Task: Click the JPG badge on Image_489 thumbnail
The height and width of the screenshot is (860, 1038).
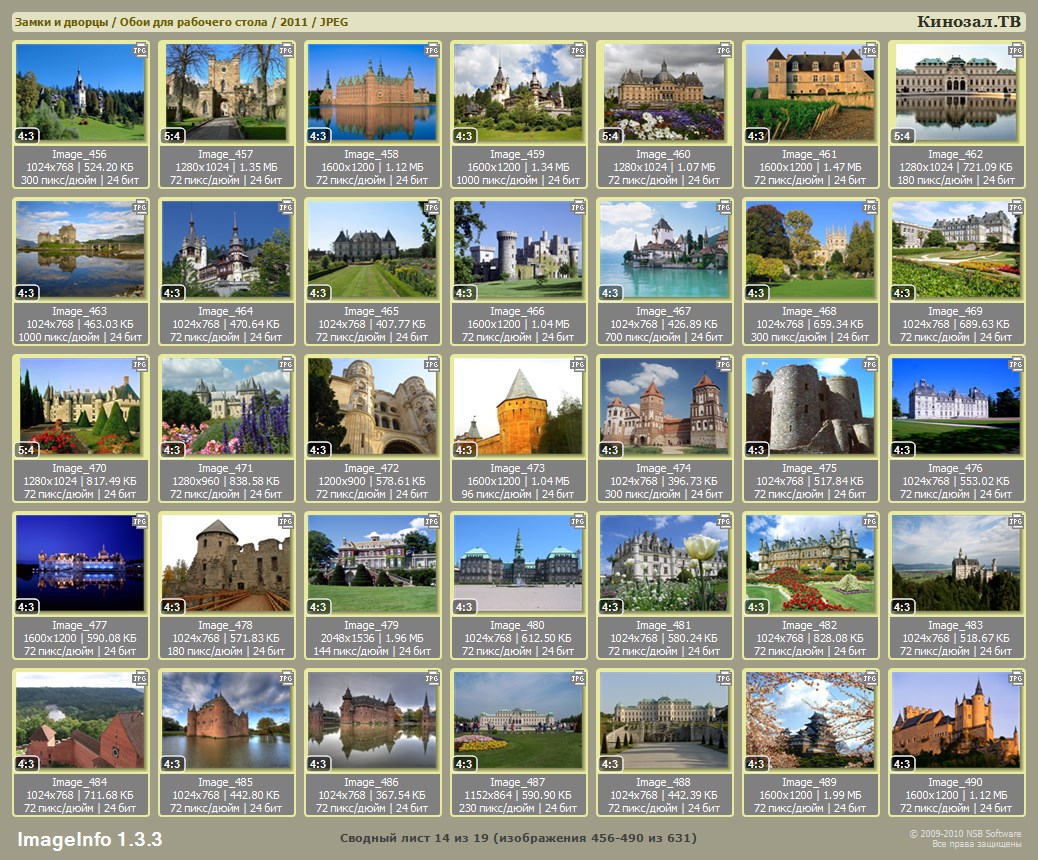Action: [x=869, y=678]
